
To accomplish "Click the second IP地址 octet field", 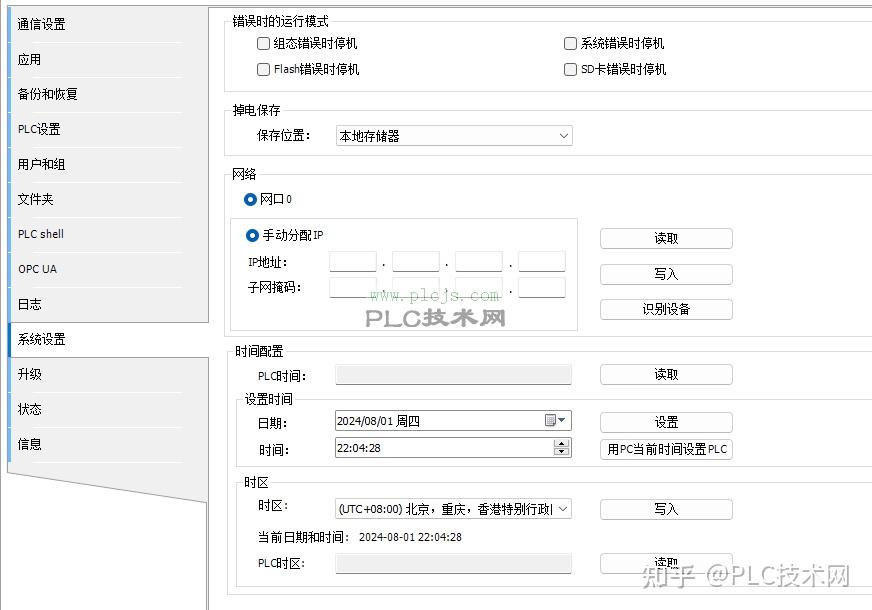I will click(x=416, y=261).
